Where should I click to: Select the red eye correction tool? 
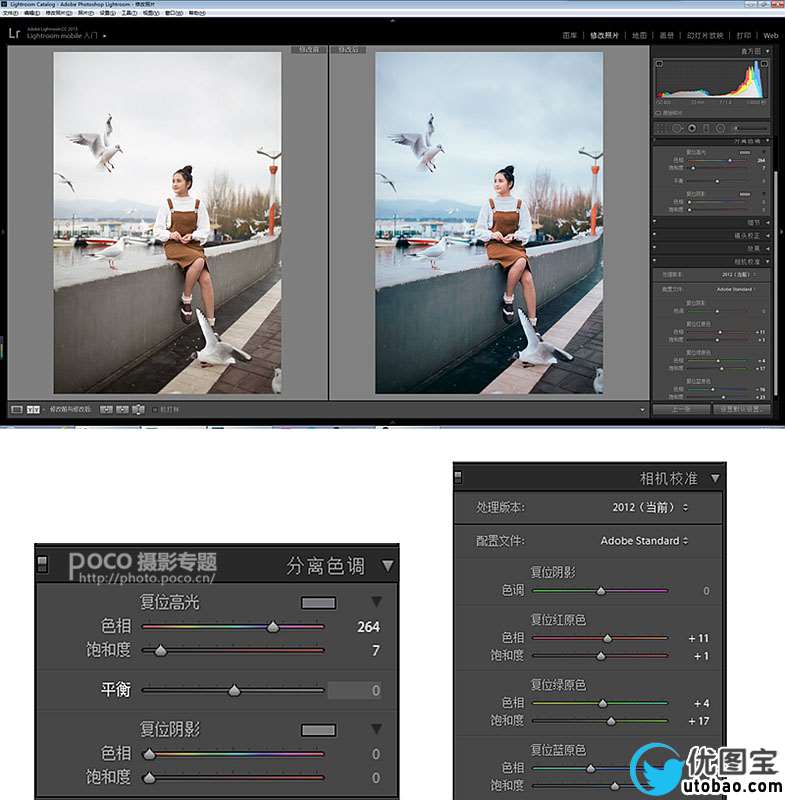(x=692, y=128)
